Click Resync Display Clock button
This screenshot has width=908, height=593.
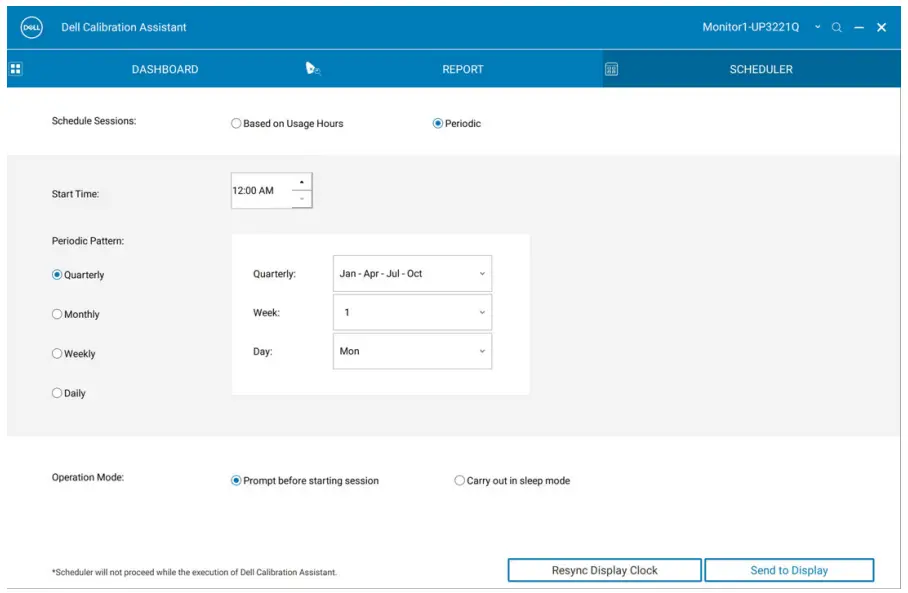coord(605,570)
